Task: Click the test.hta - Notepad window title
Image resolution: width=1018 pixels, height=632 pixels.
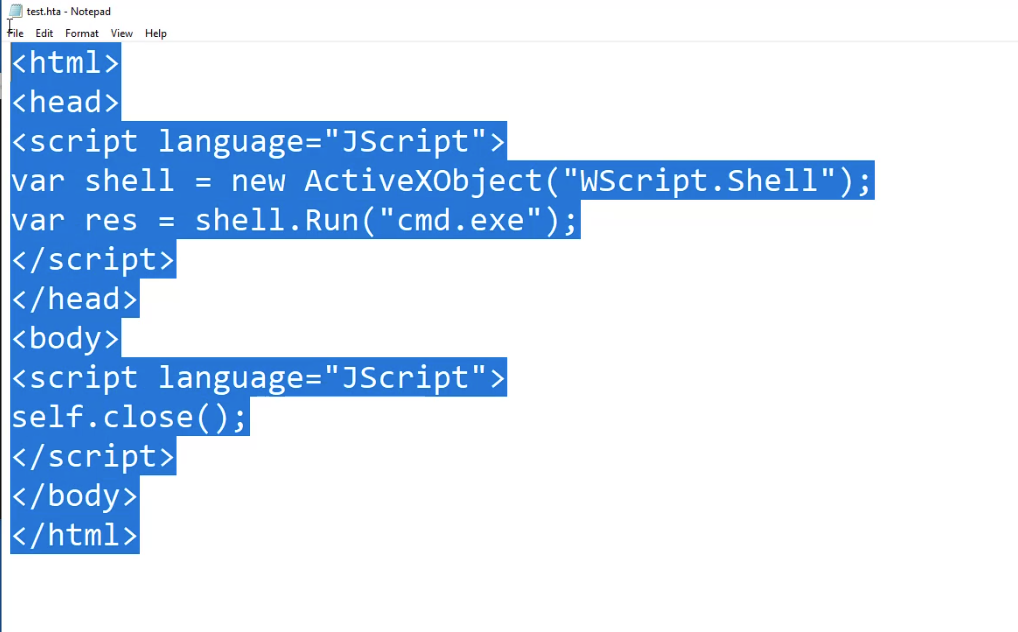Action: 69,12
